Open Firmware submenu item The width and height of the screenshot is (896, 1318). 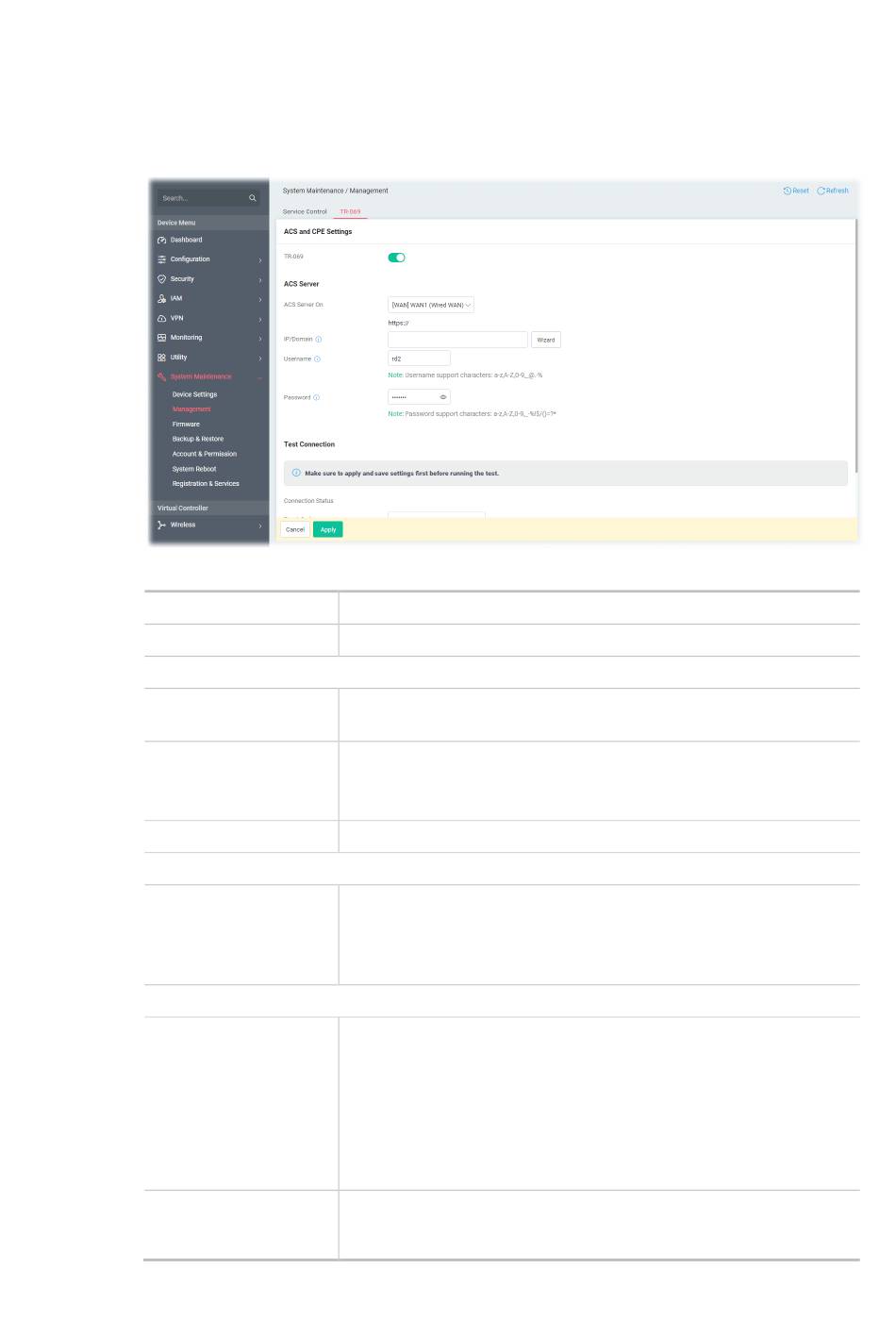[x=186, y=425]
